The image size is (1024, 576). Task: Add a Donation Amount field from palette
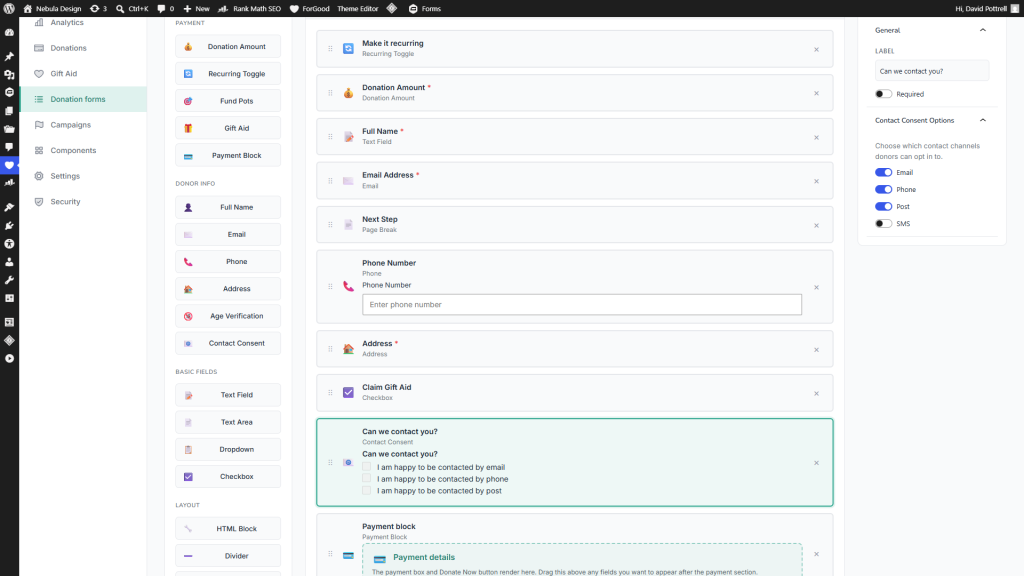[x=228, y=46]
